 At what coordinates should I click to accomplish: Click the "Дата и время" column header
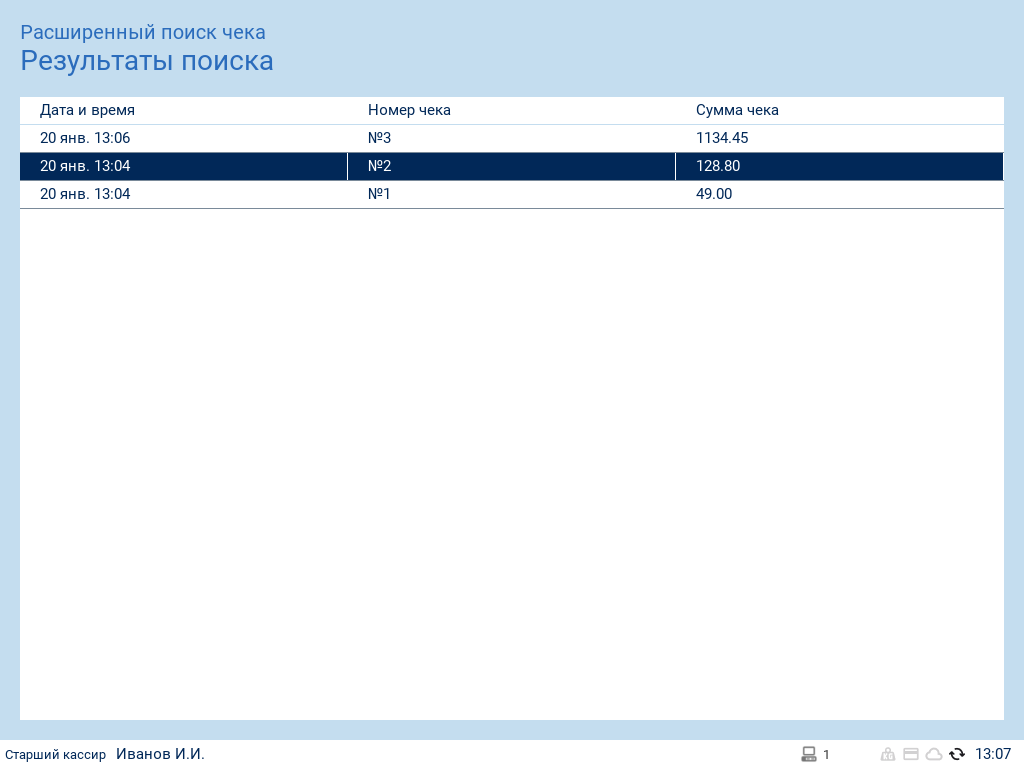pyautogui.click(x=87, y=110)
